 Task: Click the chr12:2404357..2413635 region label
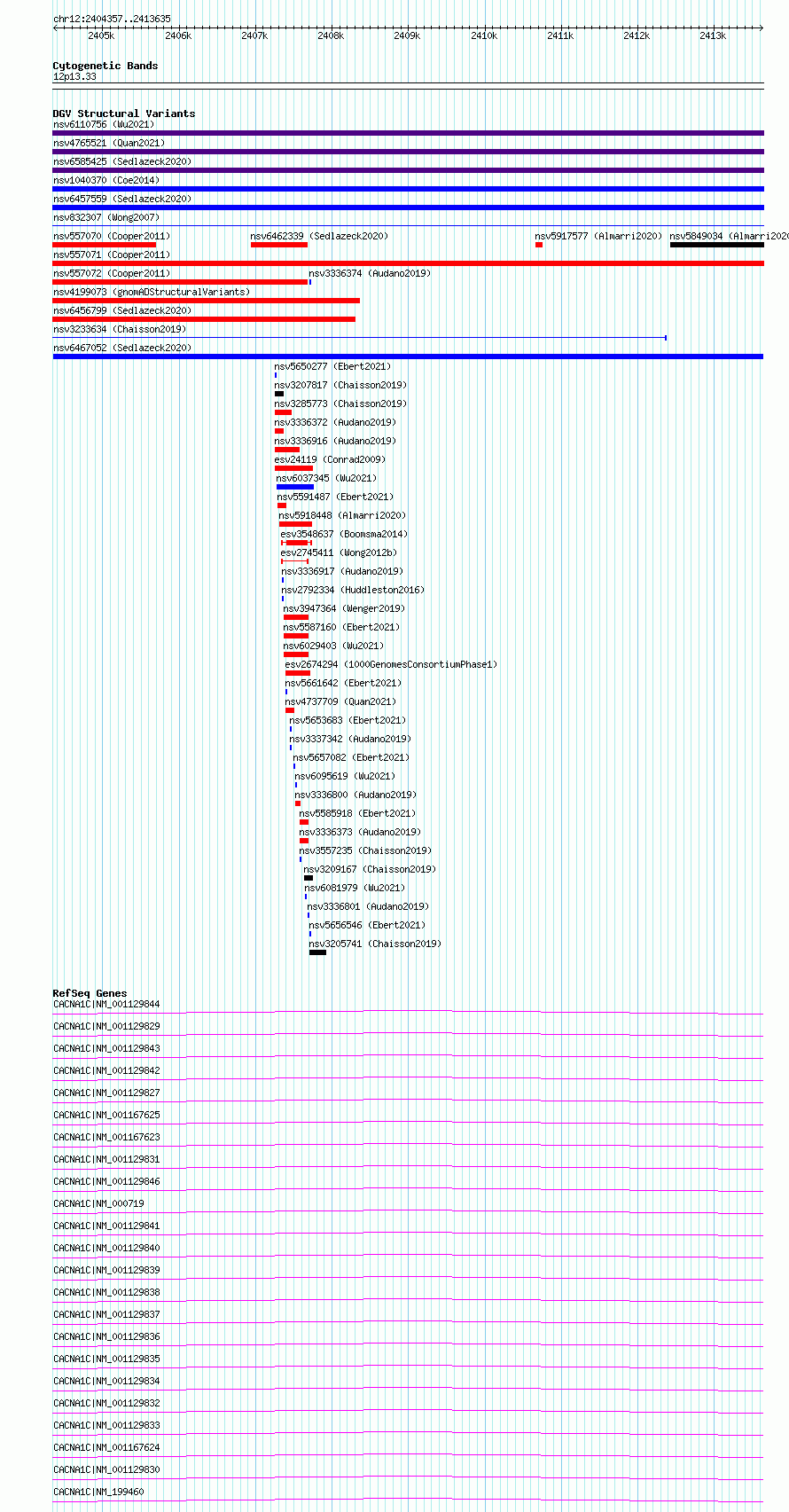click(112, 19)
